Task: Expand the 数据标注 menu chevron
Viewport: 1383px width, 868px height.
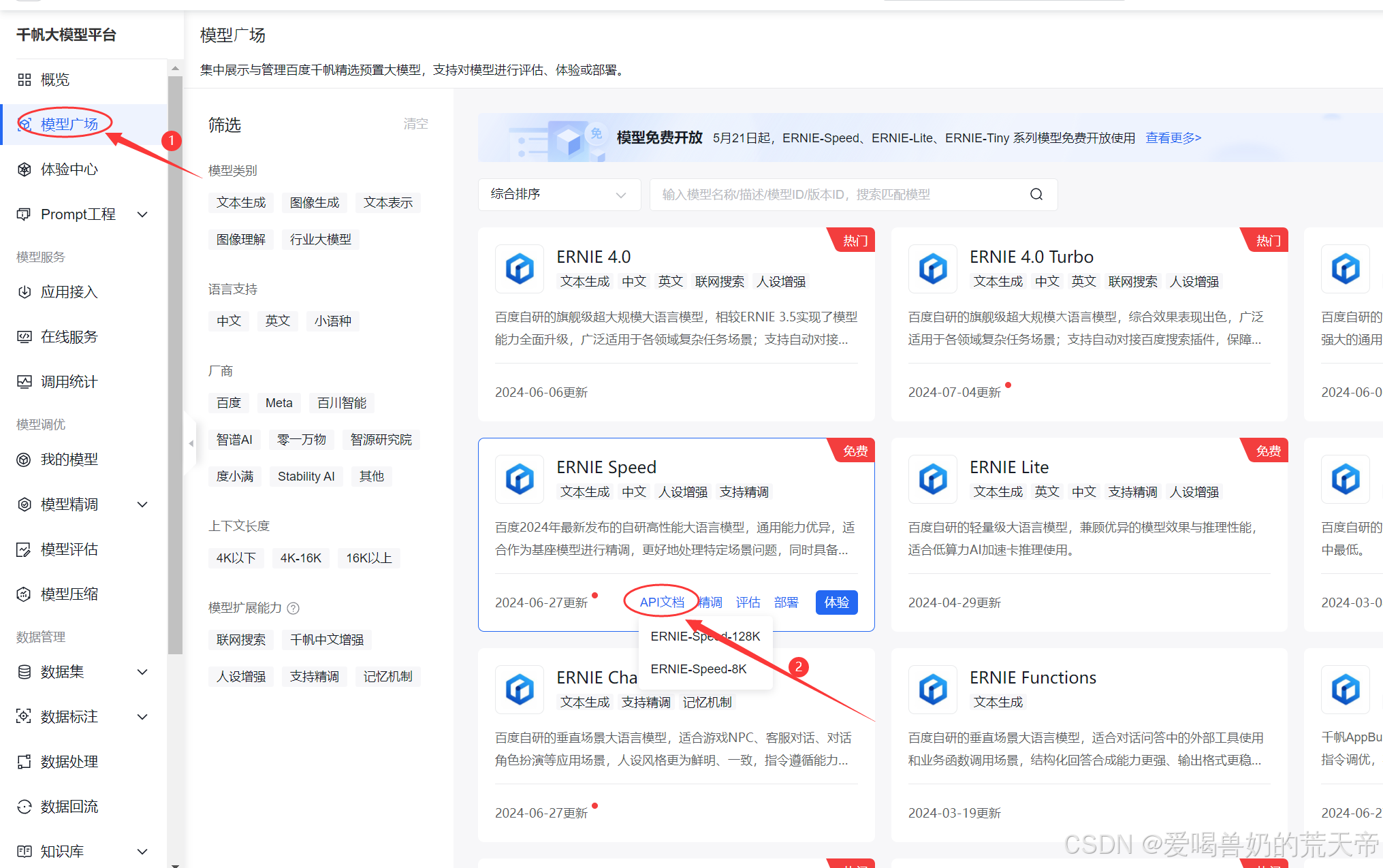Action: click(x=143, y=717)
